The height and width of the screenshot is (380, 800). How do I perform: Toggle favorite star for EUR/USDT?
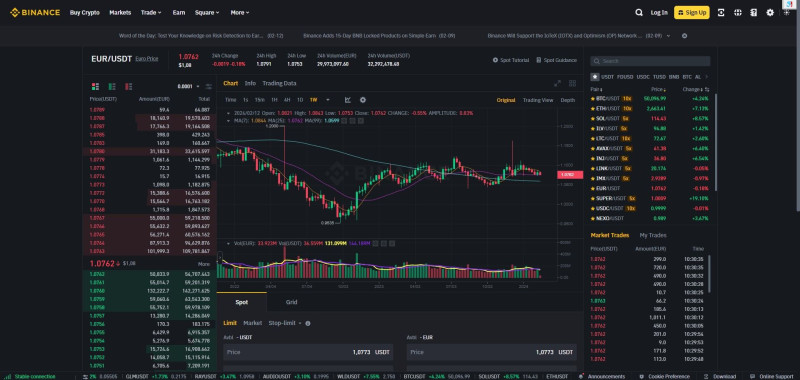[x=593, y=188]
